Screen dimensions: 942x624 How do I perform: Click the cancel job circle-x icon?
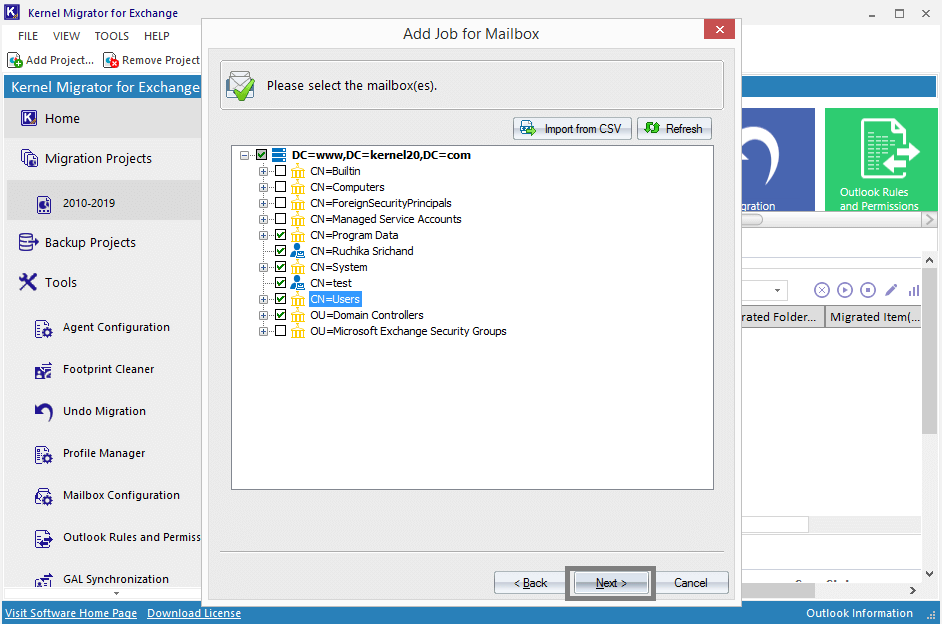[822, 290]
